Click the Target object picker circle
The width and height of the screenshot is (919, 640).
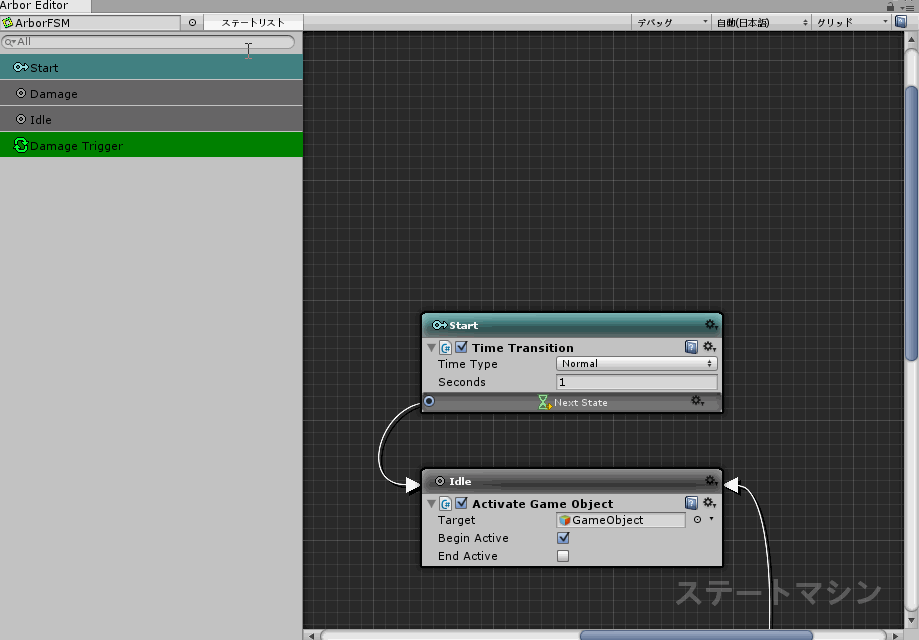[x=698, y=520]
